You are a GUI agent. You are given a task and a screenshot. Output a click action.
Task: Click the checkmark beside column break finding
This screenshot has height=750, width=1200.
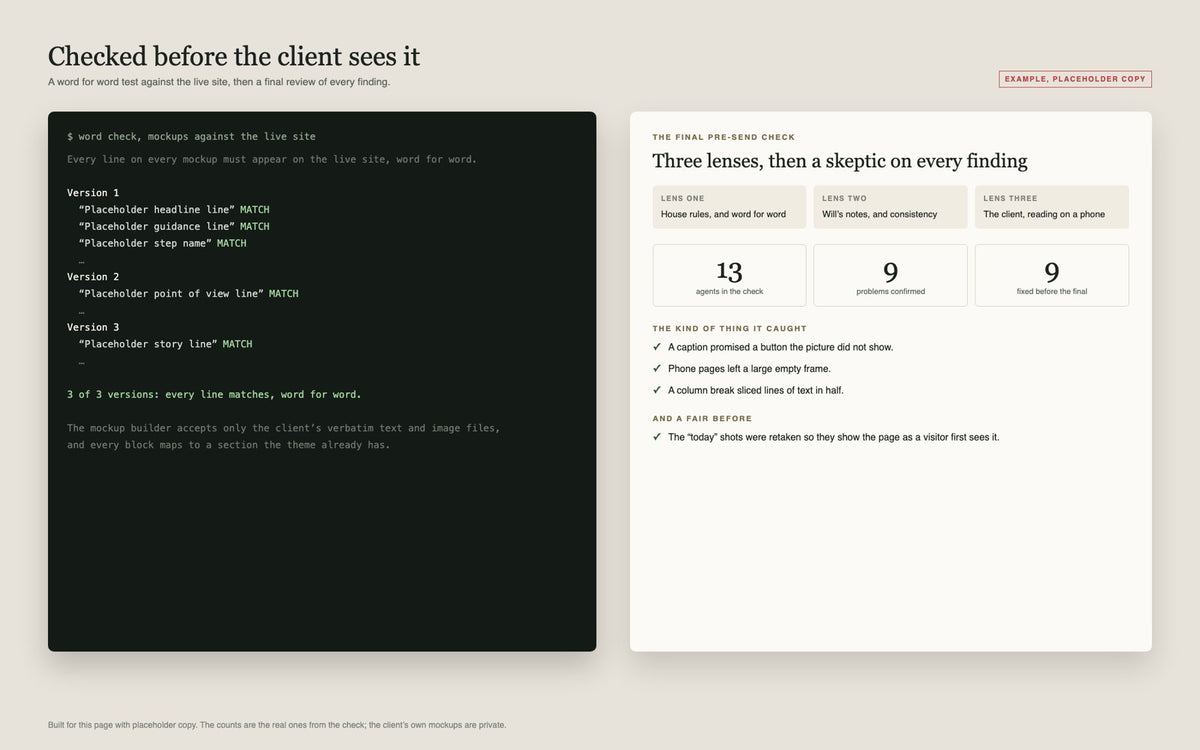point(657,390)
